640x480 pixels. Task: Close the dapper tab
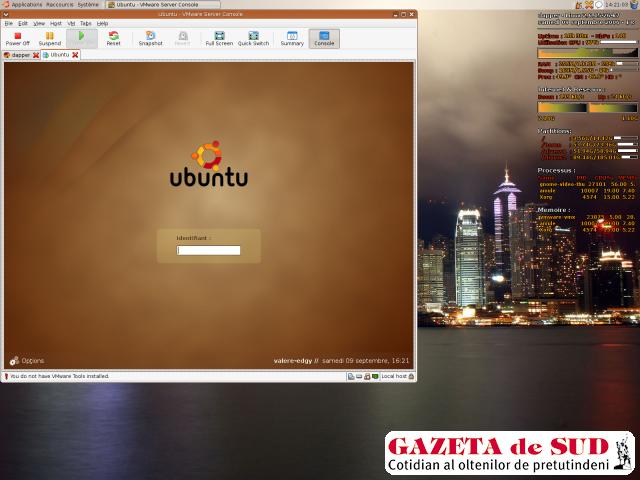(36, 55)
